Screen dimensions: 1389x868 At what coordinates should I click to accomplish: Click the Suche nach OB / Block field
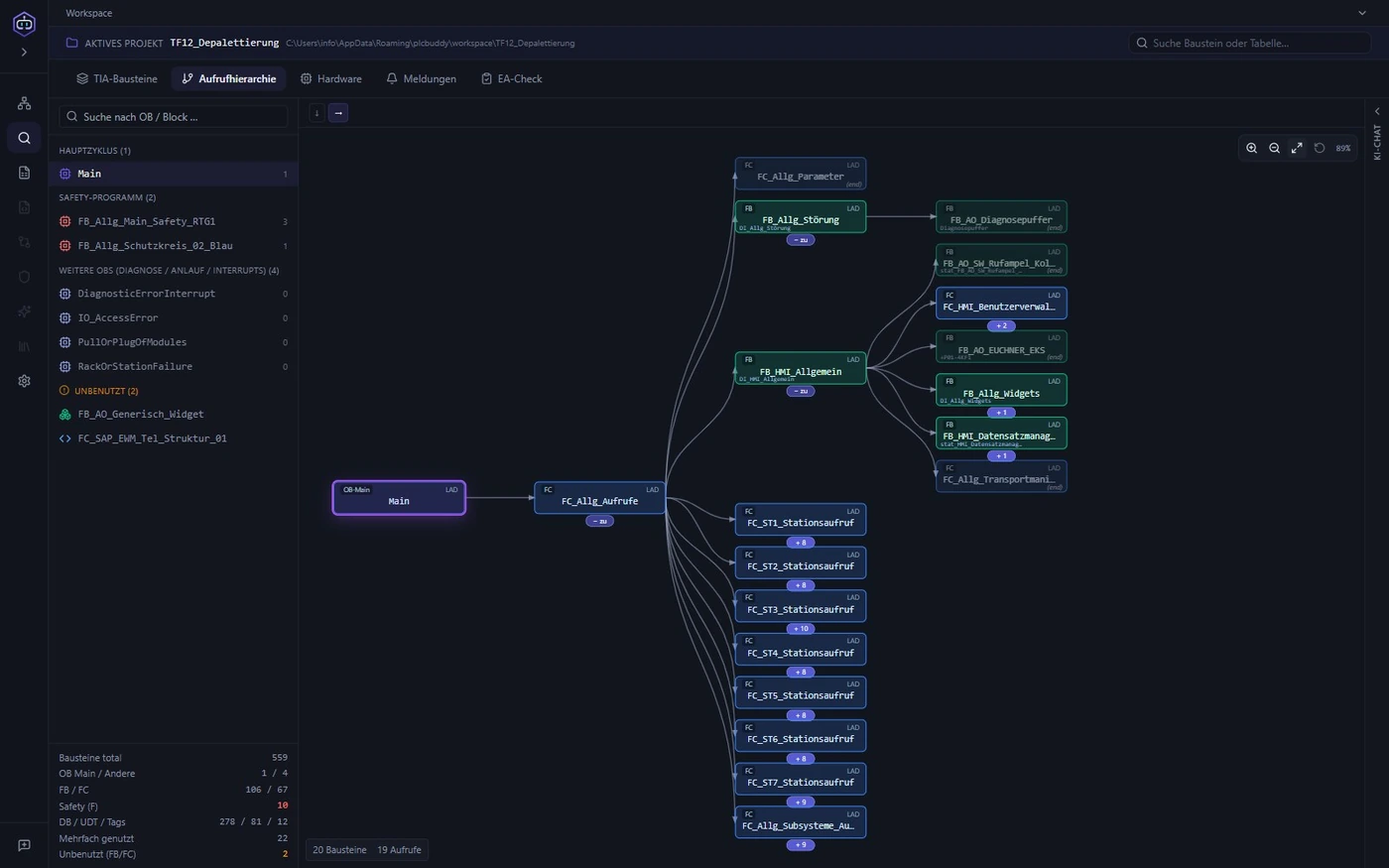174,117
